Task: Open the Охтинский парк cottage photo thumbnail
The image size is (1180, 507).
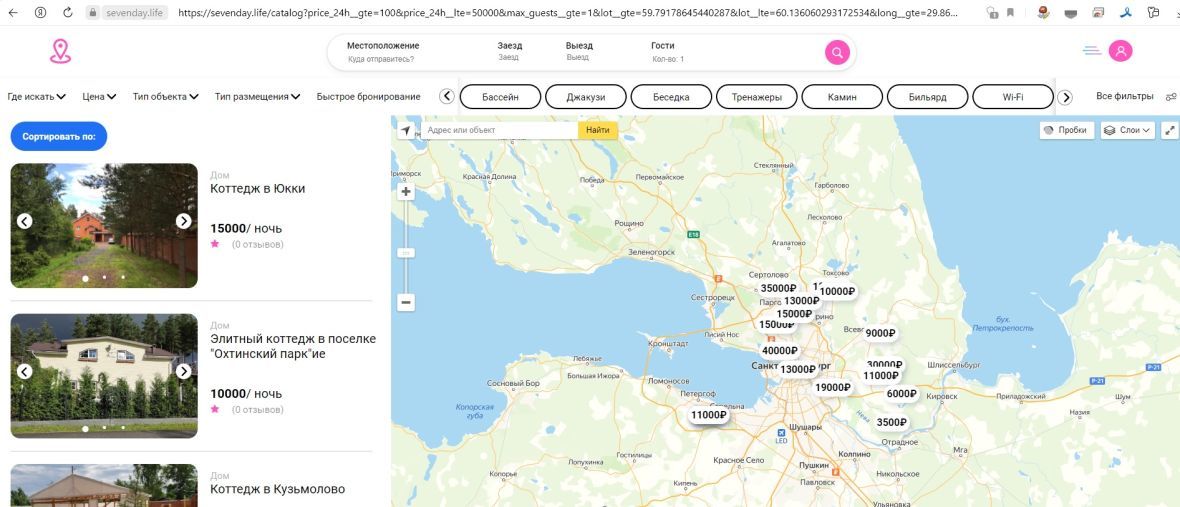Action: click(104, 376)
